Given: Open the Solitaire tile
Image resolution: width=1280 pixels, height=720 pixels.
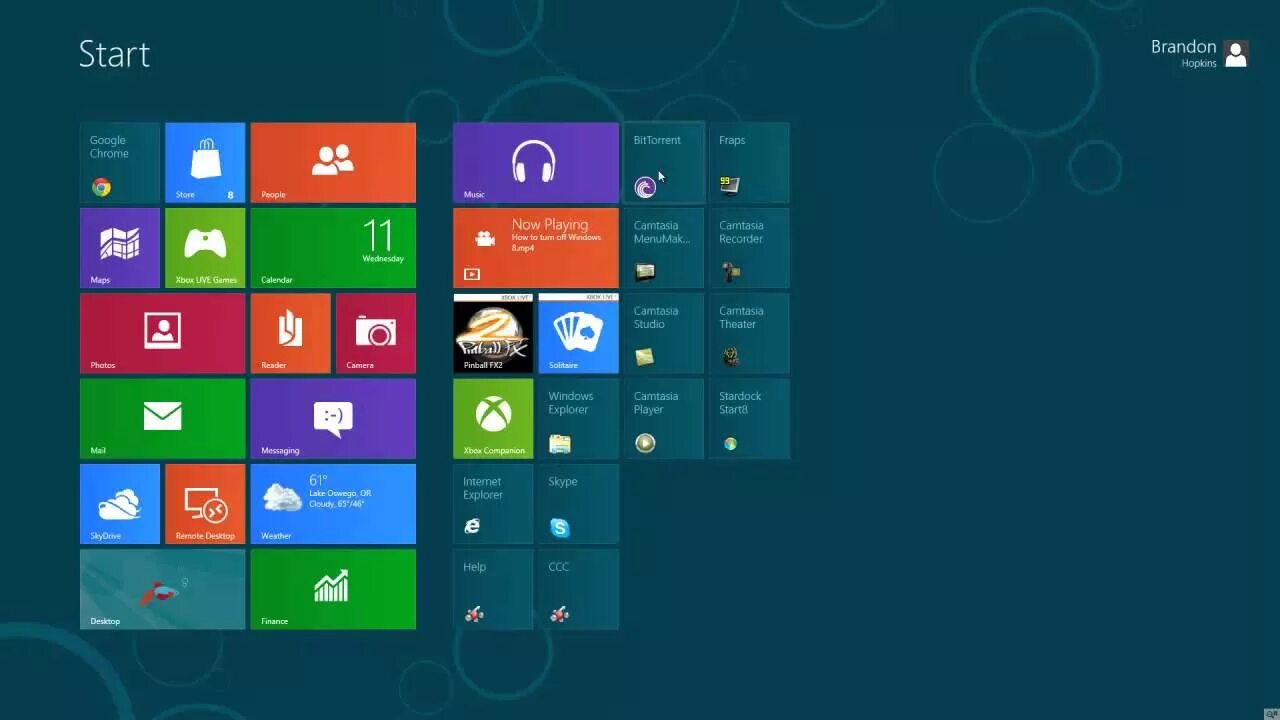Looking at the screenshot, I should pos(579,333).
